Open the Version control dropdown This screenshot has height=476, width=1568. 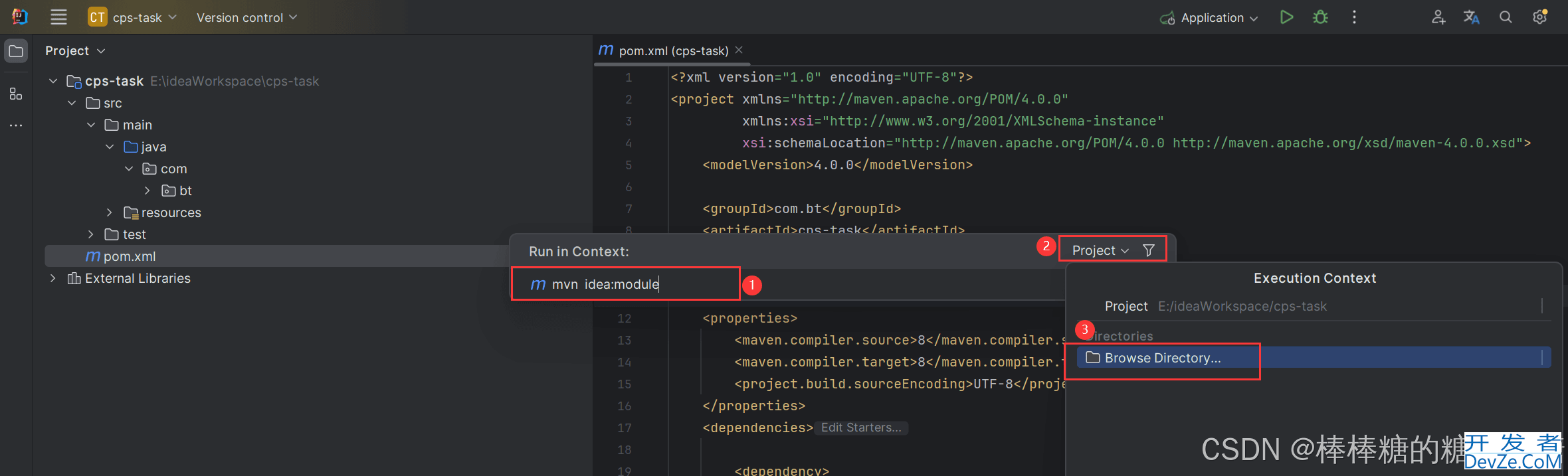point(246,17)
